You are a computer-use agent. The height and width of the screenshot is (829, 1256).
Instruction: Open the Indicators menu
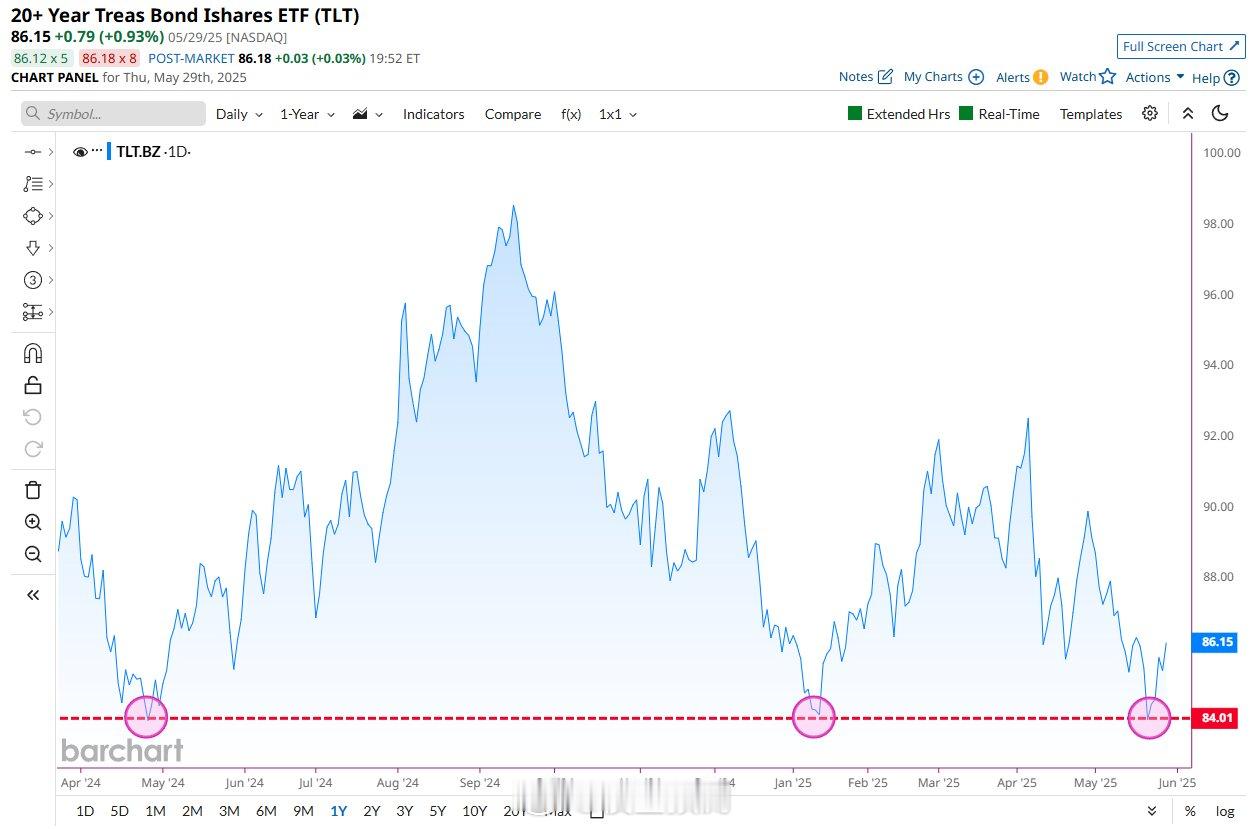click(x=433, y=114)
